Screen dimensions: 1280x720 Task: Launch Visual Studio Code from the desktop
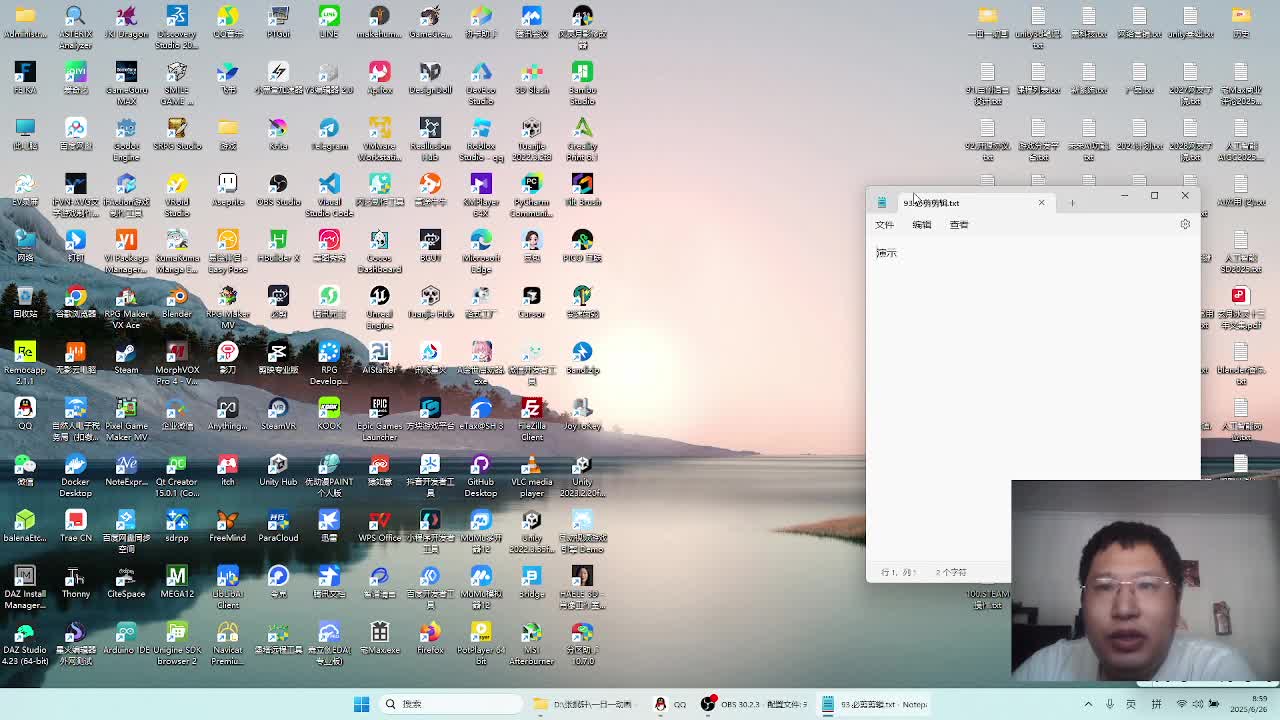pos(329,186)
